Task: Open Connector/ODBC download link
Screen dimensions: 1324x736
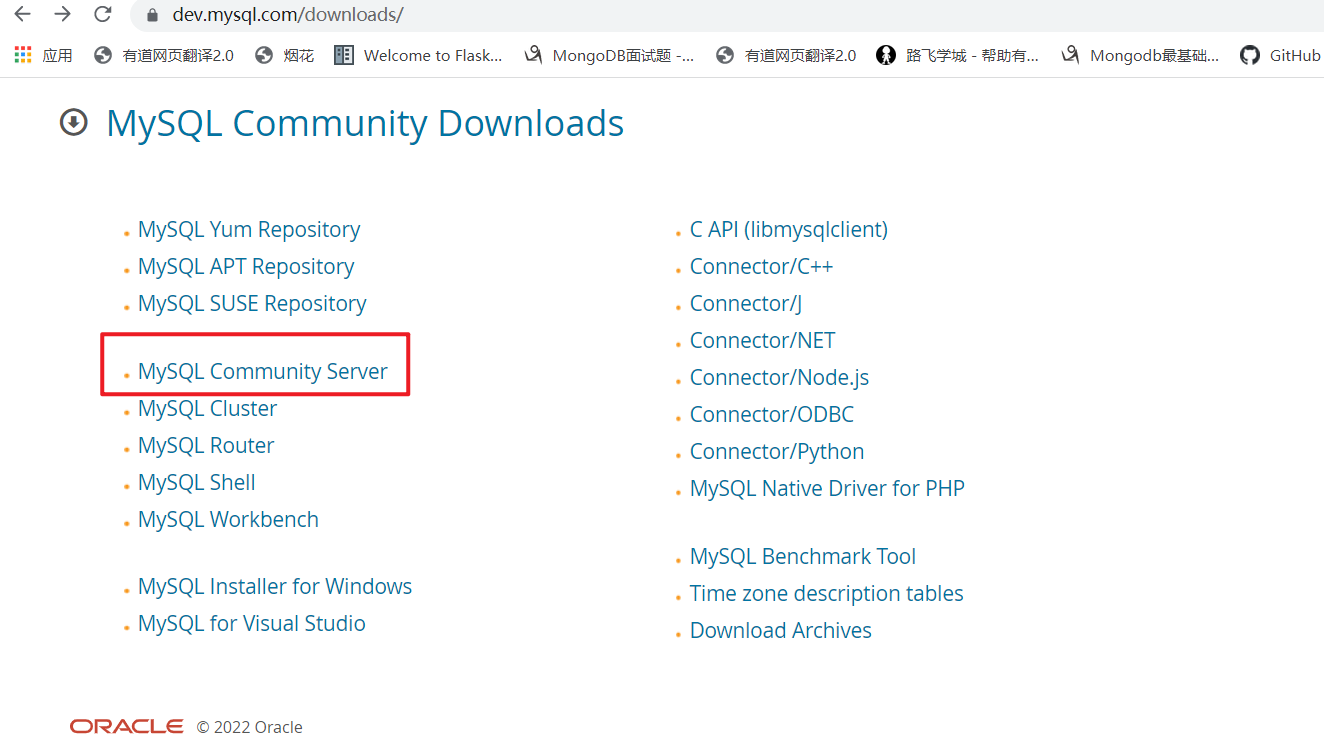Action: coord(772,415)
